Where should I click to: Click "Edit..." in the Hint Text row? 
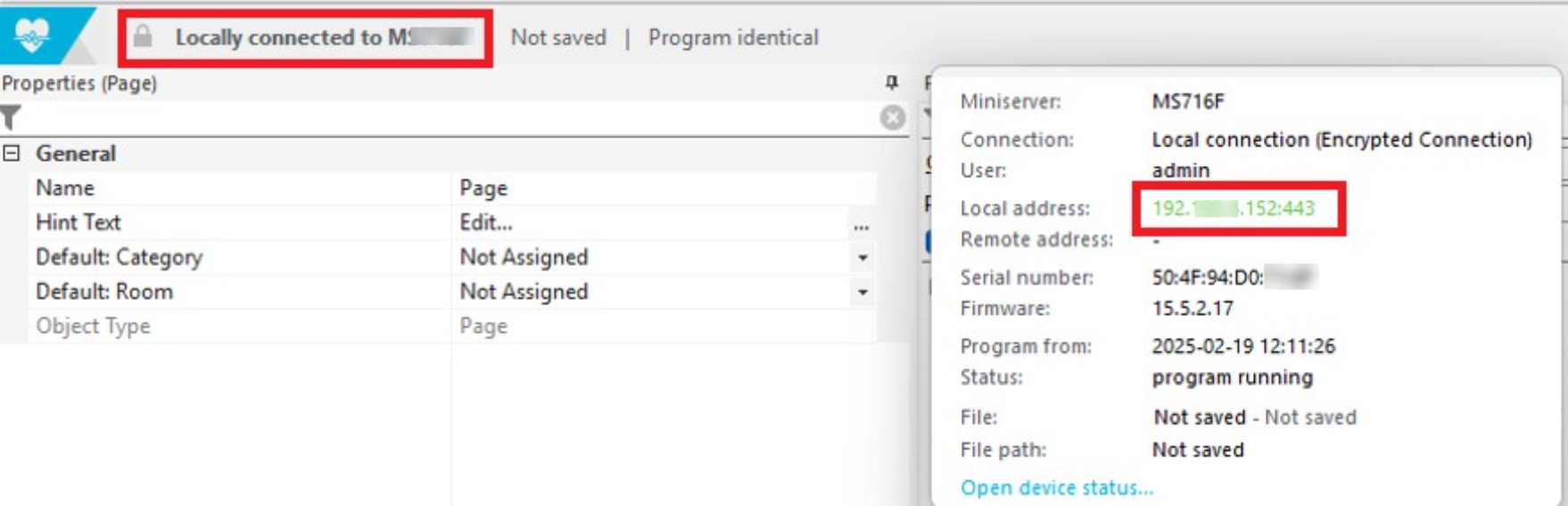click(x=486, y=223)
